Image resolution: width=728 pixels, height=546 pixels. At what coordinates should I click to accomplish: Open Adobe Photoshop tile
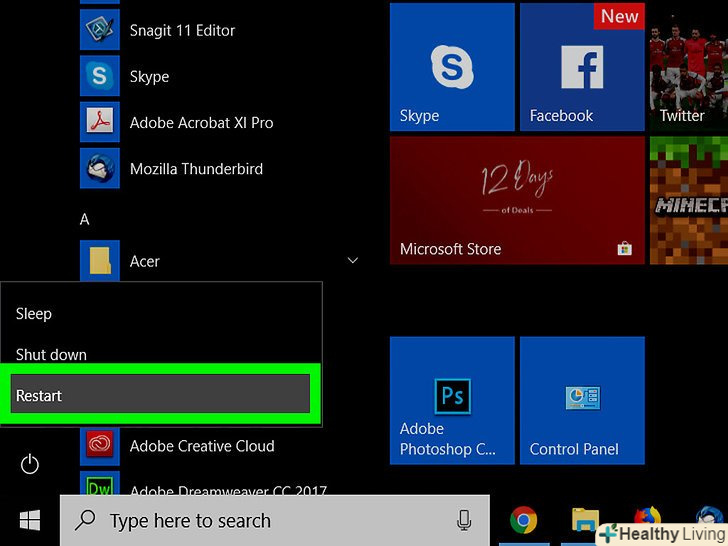point(452,400)
